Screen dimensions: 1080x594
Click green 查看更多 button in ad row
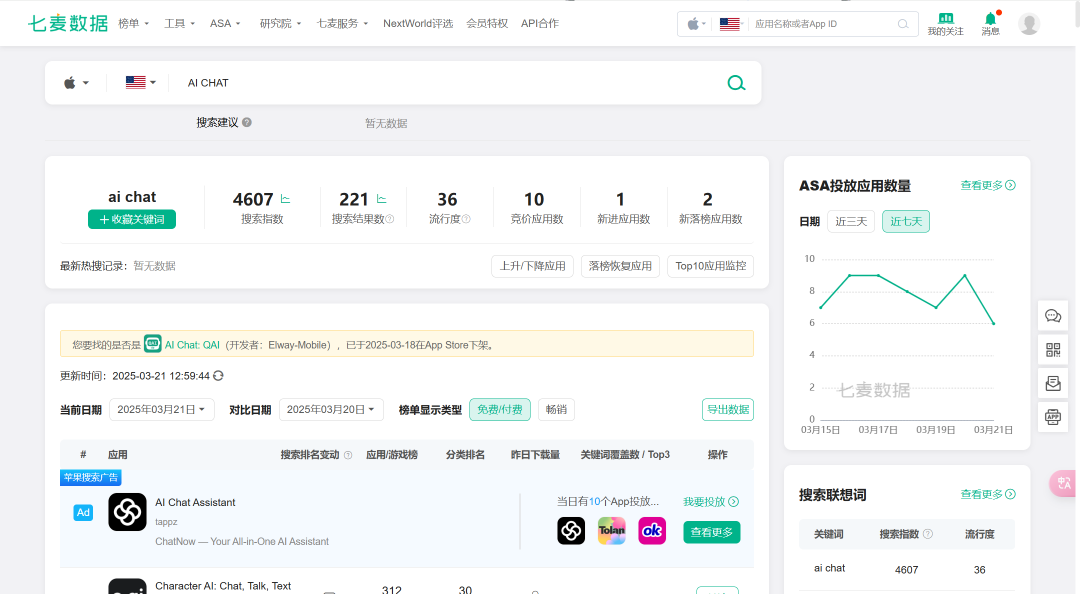pyautogui.click(x=712, y=532)
